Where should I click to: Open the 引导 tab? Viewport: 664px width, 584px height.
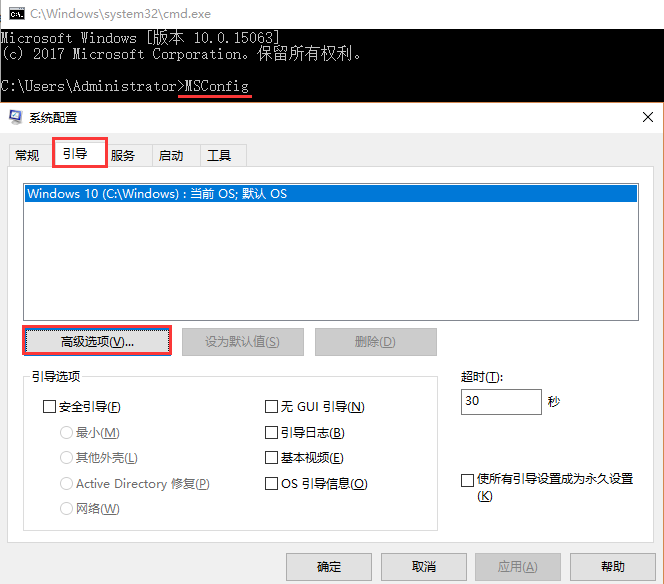click(80, 153)
